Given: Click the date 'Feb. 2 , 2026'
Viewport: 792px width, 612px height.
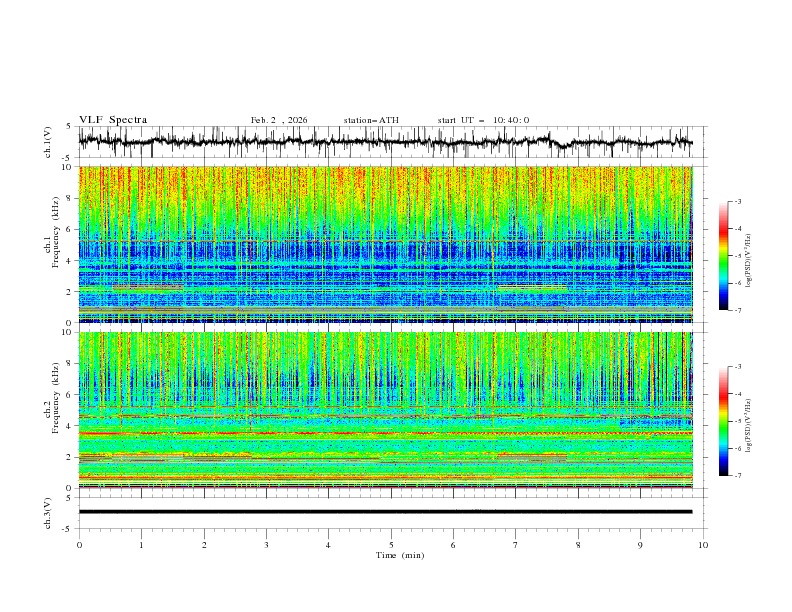Looking at the screenshot, I should point(279,120).
